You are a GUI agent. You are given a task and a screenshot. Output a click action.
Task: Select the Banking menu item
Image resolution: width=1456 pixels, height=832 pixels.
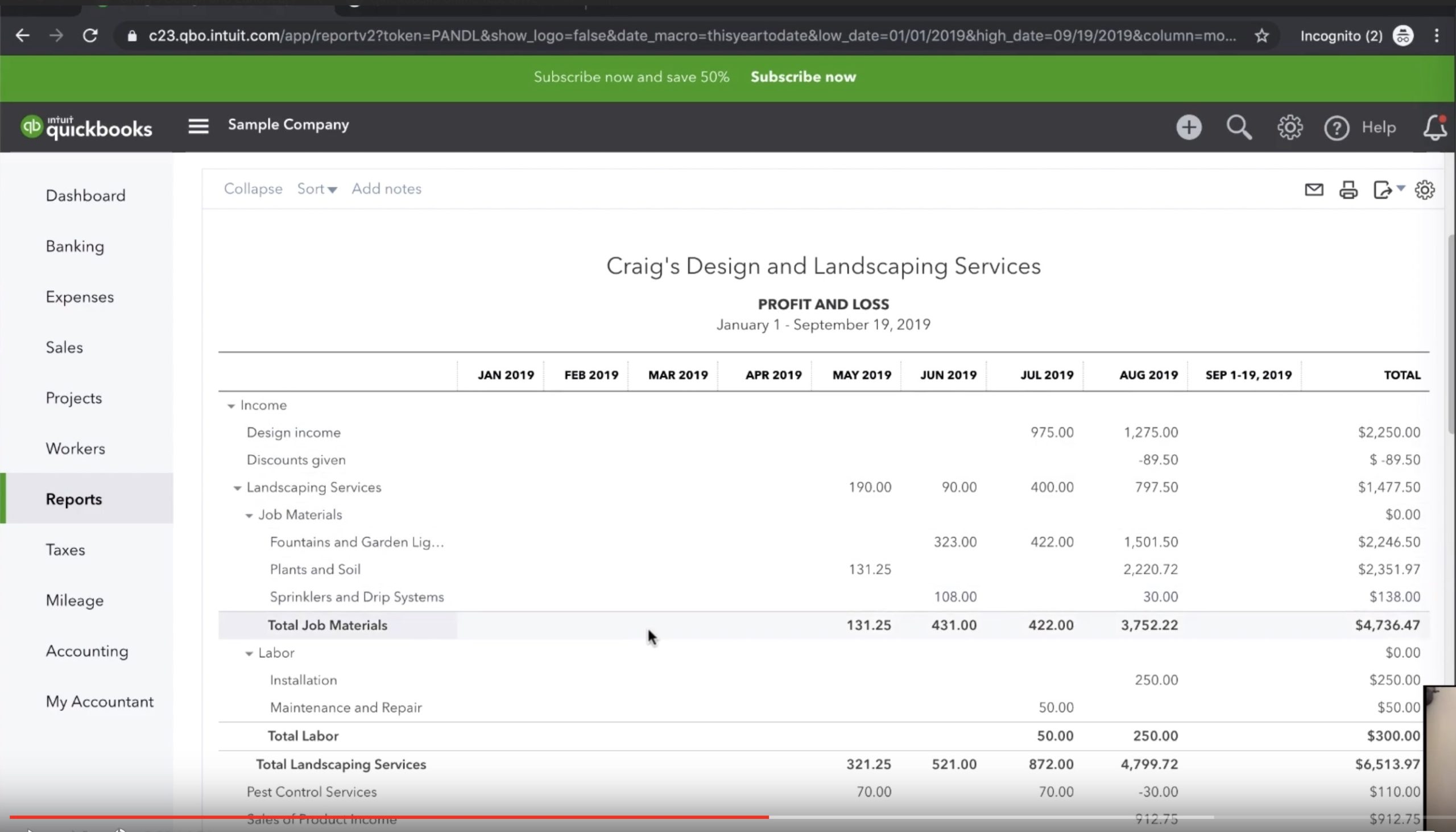[75, 246]
